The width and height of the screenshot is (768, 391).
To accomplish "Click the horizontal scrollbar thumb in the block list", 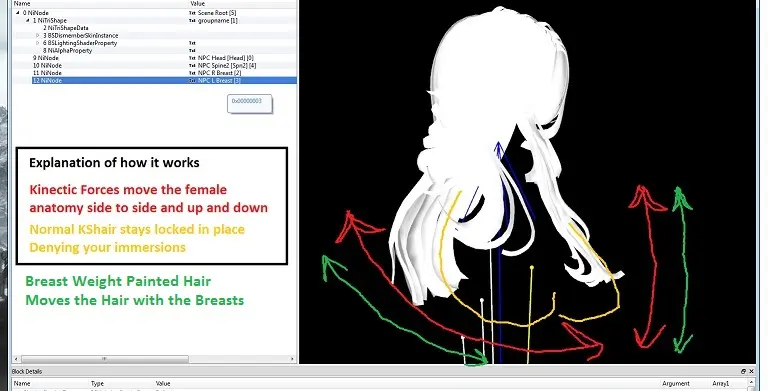I will (x=104, y=359).
